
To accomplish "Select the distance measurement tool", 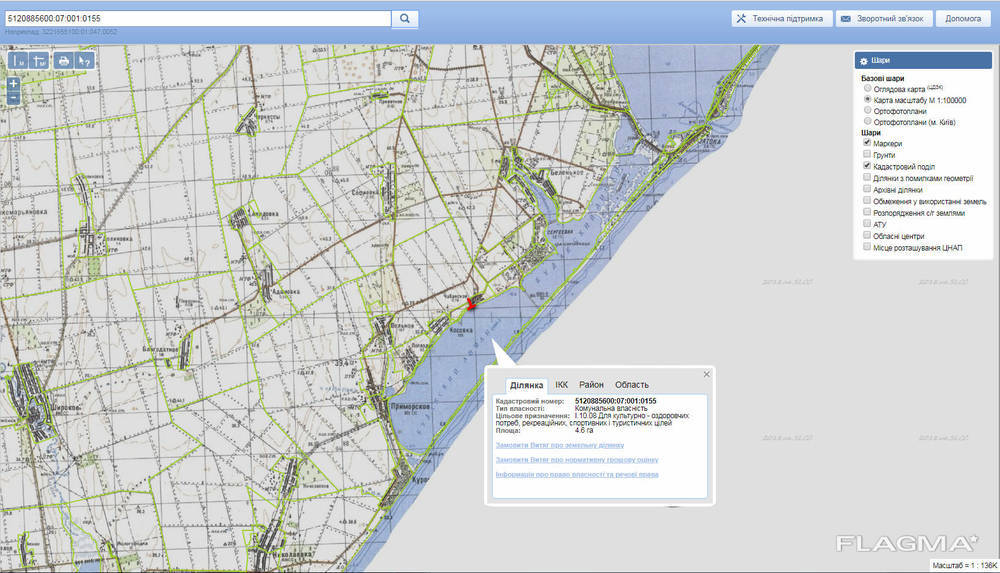I will (18, 61).
